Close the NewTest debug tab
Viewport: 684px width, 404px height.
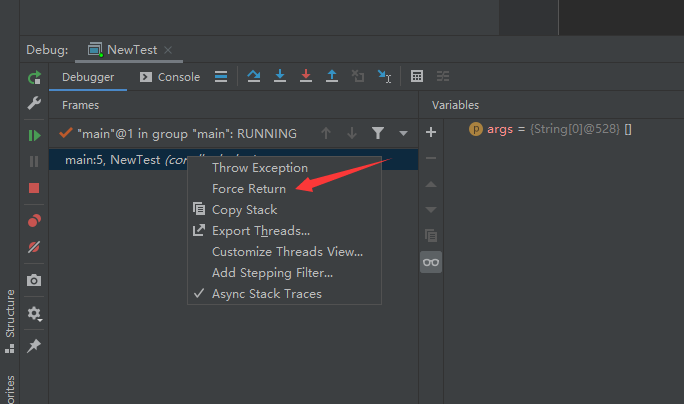(x=168, y=50)
